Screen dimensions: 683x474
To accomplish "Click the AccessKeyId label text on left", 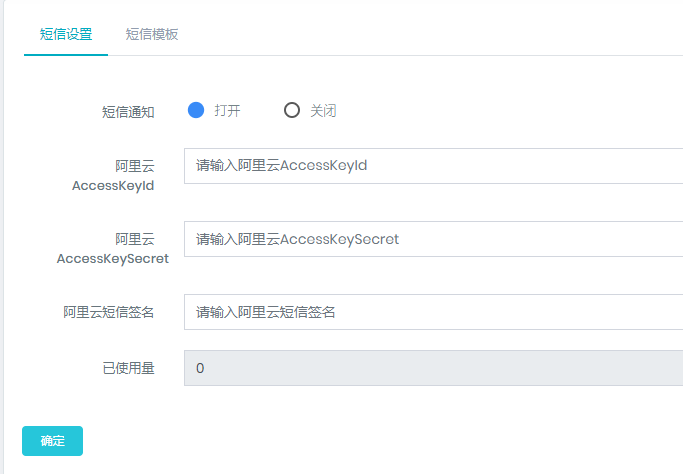I will 113,185.
